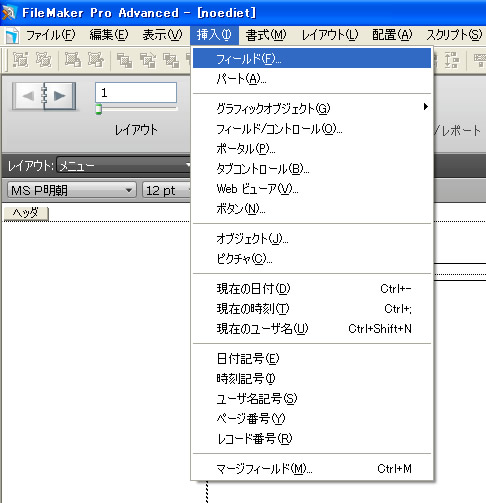The width and height of the screenshot is (486, 503).
Task: Go to next layout with book's right arrow
Action: tap(60, 96)
